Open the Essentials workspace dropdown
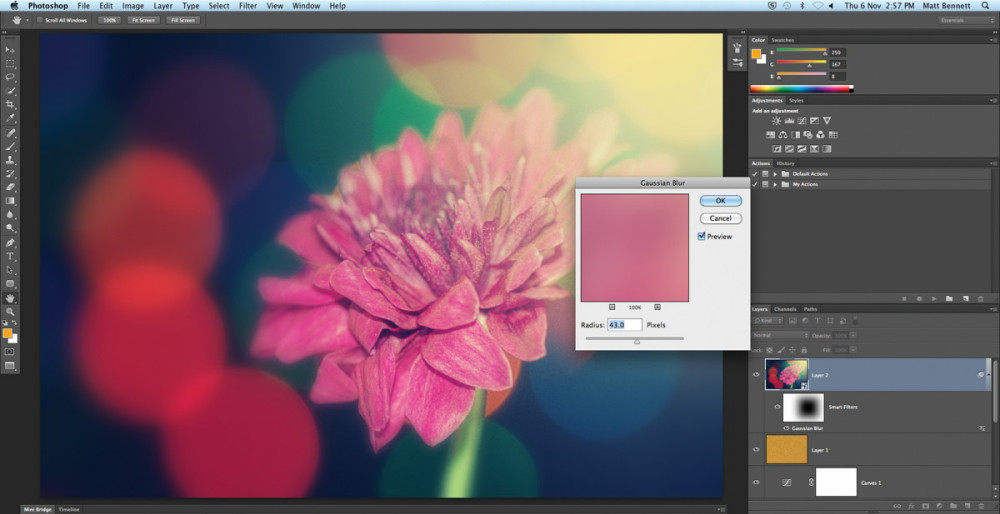 966,20
